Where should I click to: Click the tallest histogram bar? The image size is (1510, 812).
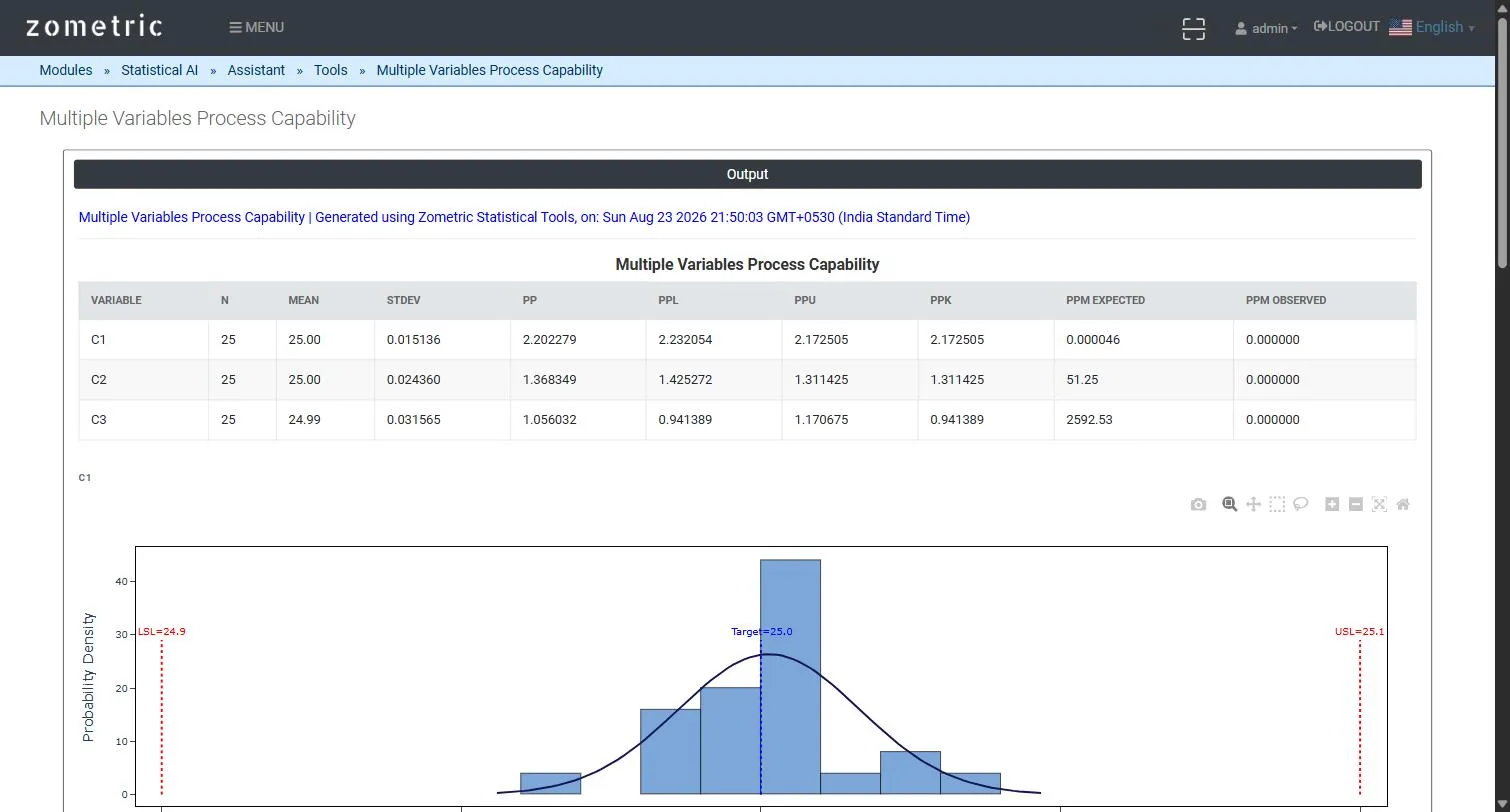pyautogui.click(x=790, y=677)
